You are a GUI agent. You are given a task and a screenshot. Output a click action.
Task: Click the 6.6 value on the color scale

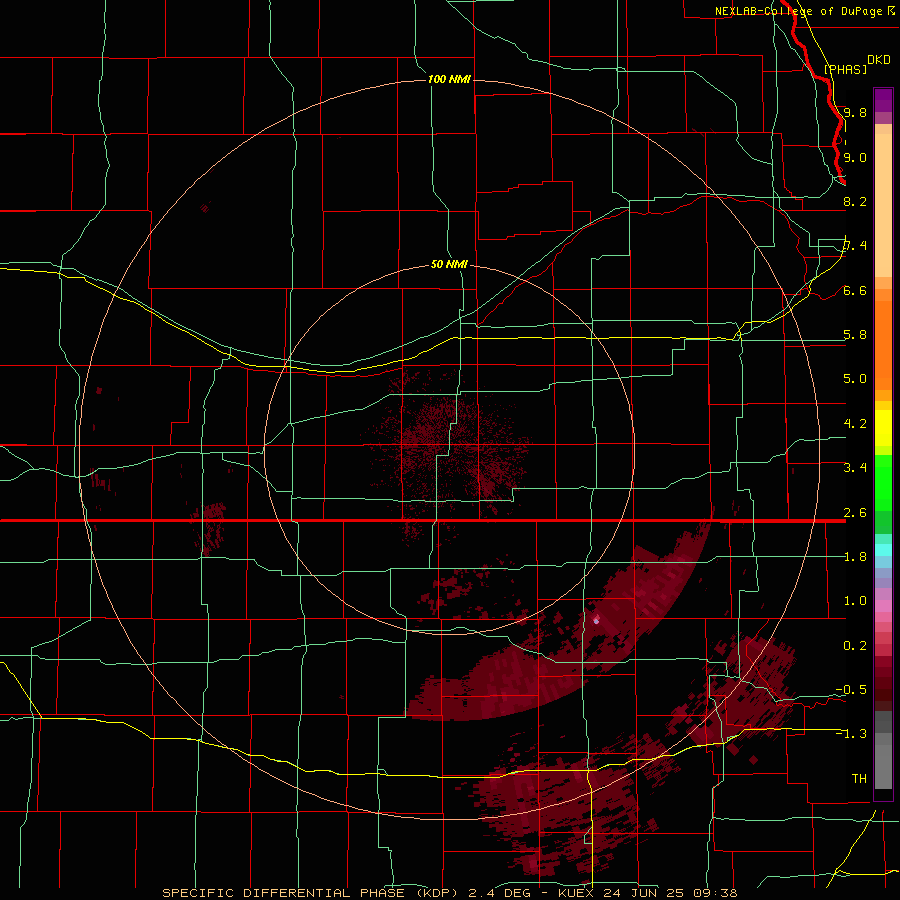[855, 290]
